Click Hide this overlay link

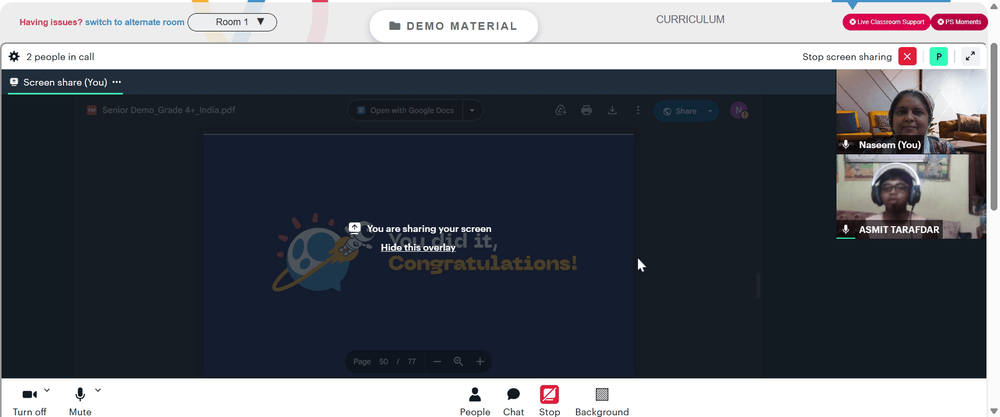pos(418,247)
